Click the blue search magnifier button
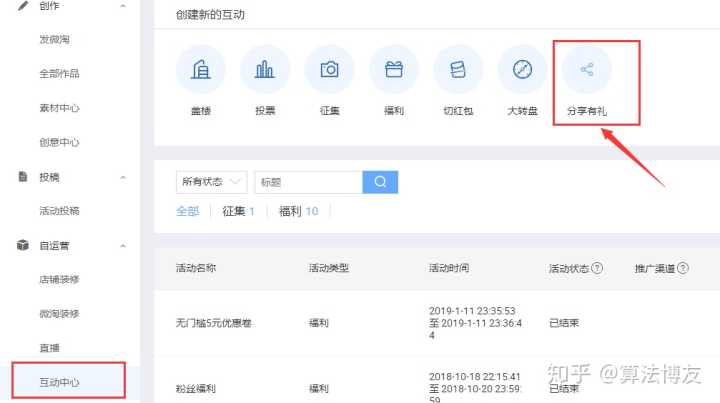 click(x=380, y=182)
